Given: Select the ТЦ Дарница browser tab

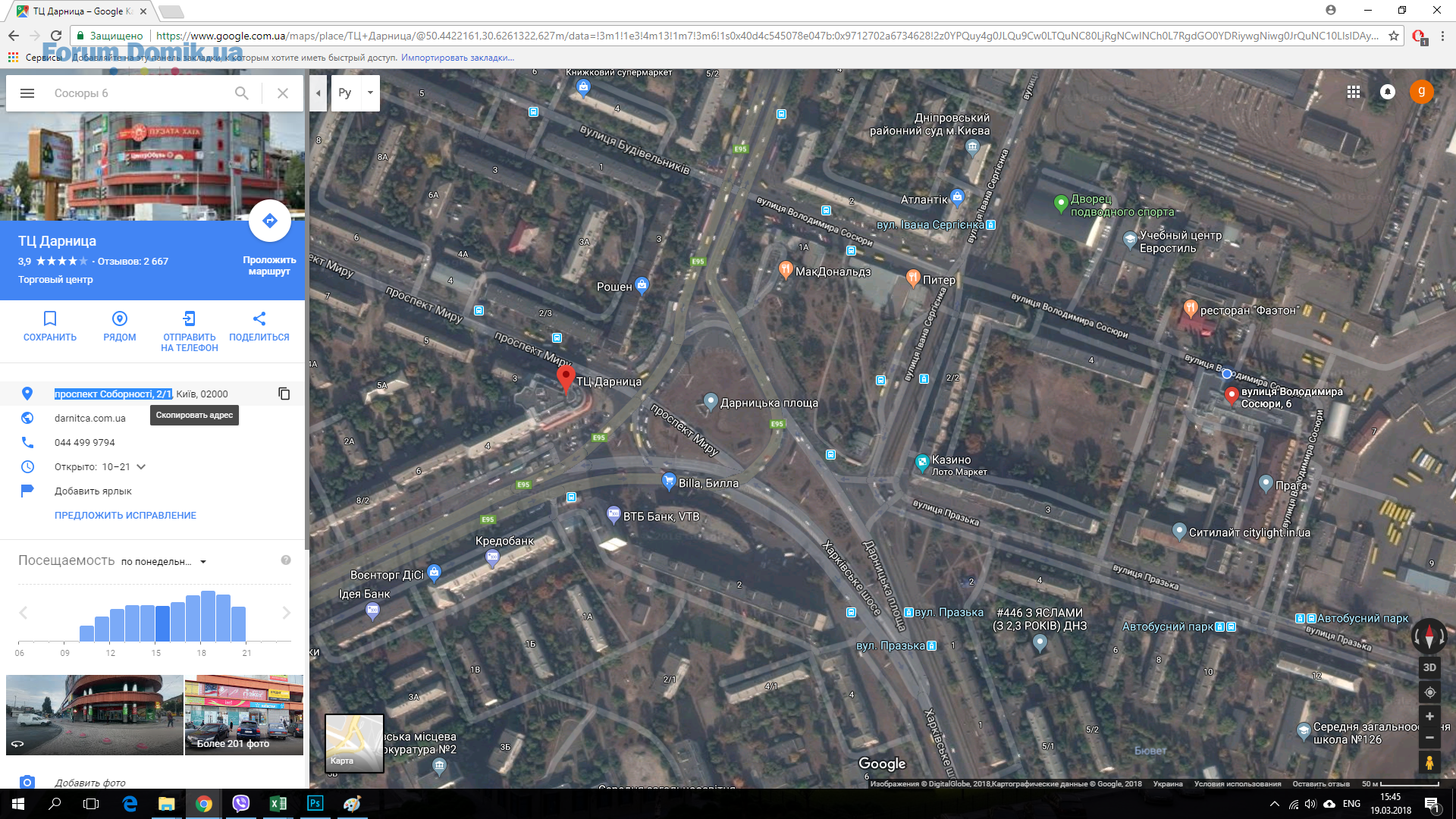Looking at the screenshot, I should pos(83,11).
